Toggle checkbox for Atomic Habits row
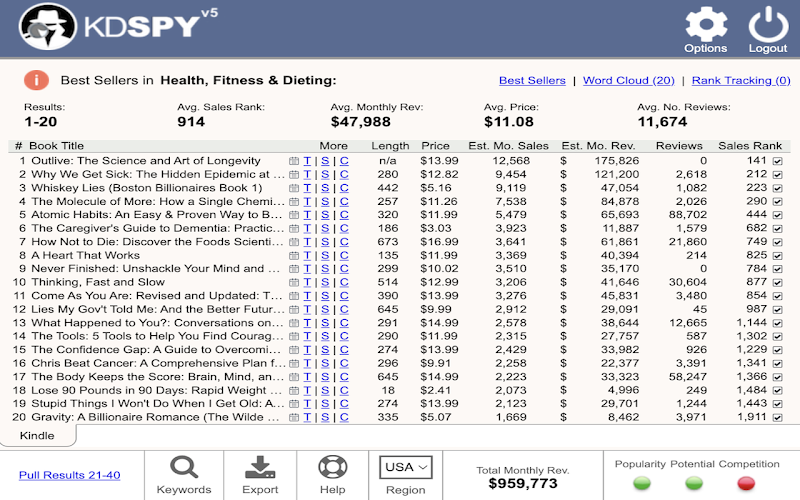 [x=778, y=215]
